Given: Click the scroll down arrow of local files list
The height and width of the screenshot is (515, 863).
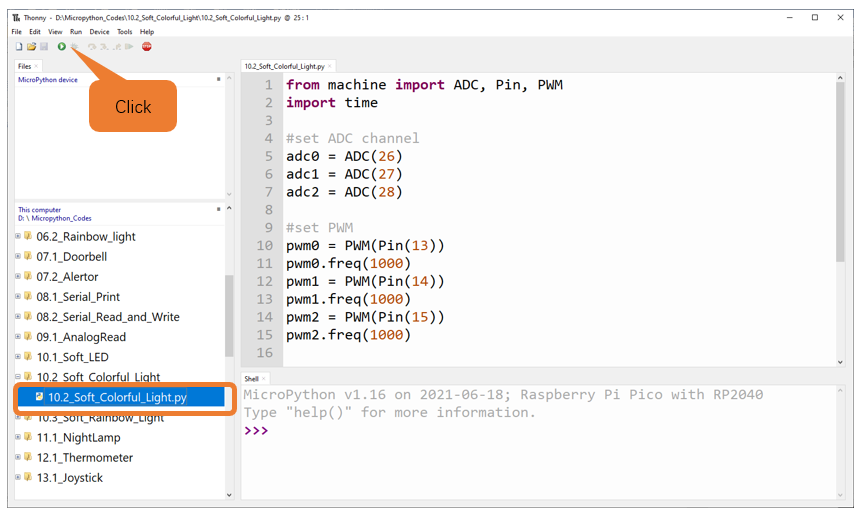Looking at the screenshot, I should (230, 495).
